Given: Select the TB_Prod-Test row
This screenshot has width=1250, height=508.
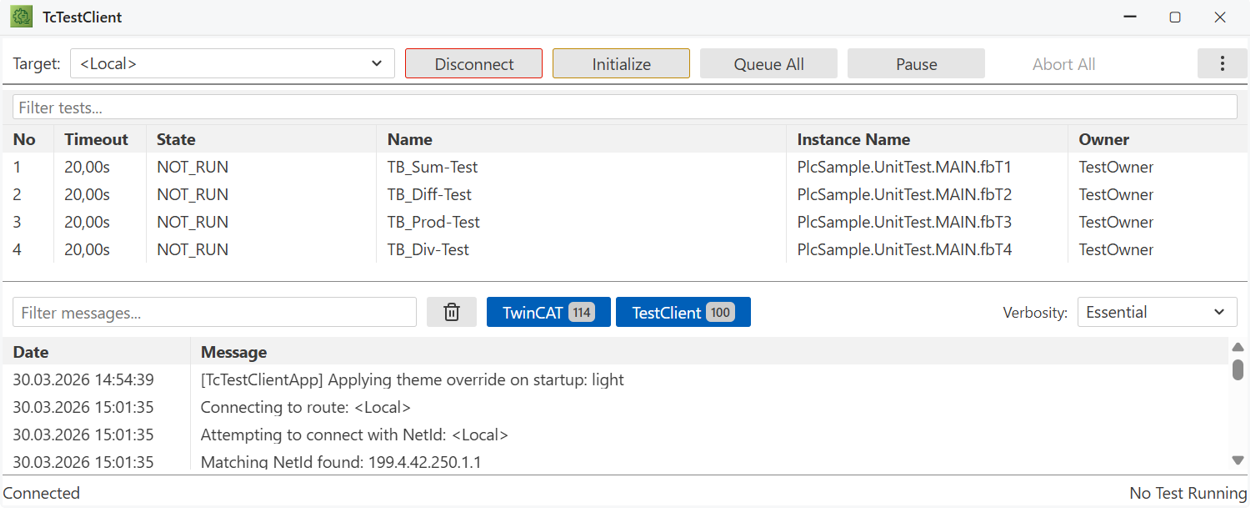Looking at the screenshot, I should 625,222.
